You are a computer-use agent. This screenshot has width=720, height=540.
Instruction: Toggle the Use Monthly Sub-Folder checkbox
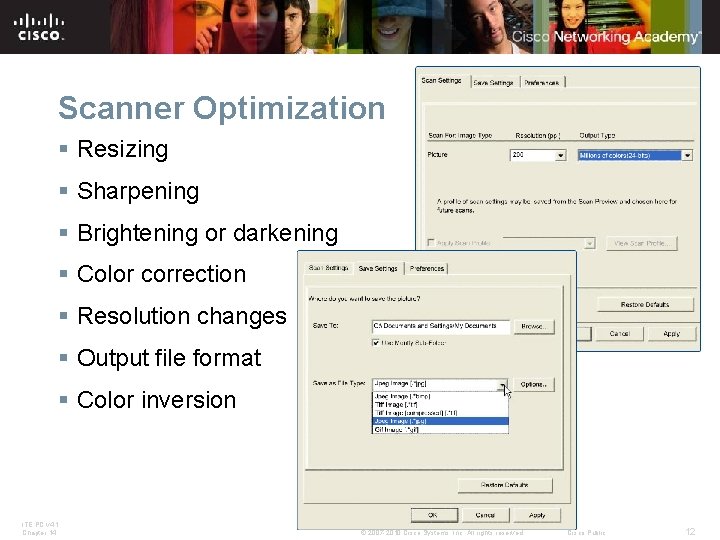pos(376,343)
